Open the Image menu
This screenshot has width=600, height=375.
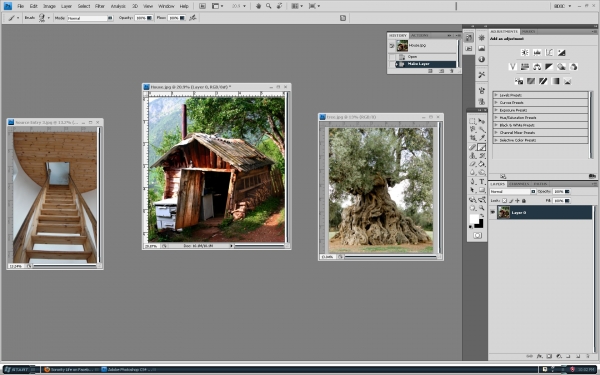pyautogui.click(x=49, y=6)
